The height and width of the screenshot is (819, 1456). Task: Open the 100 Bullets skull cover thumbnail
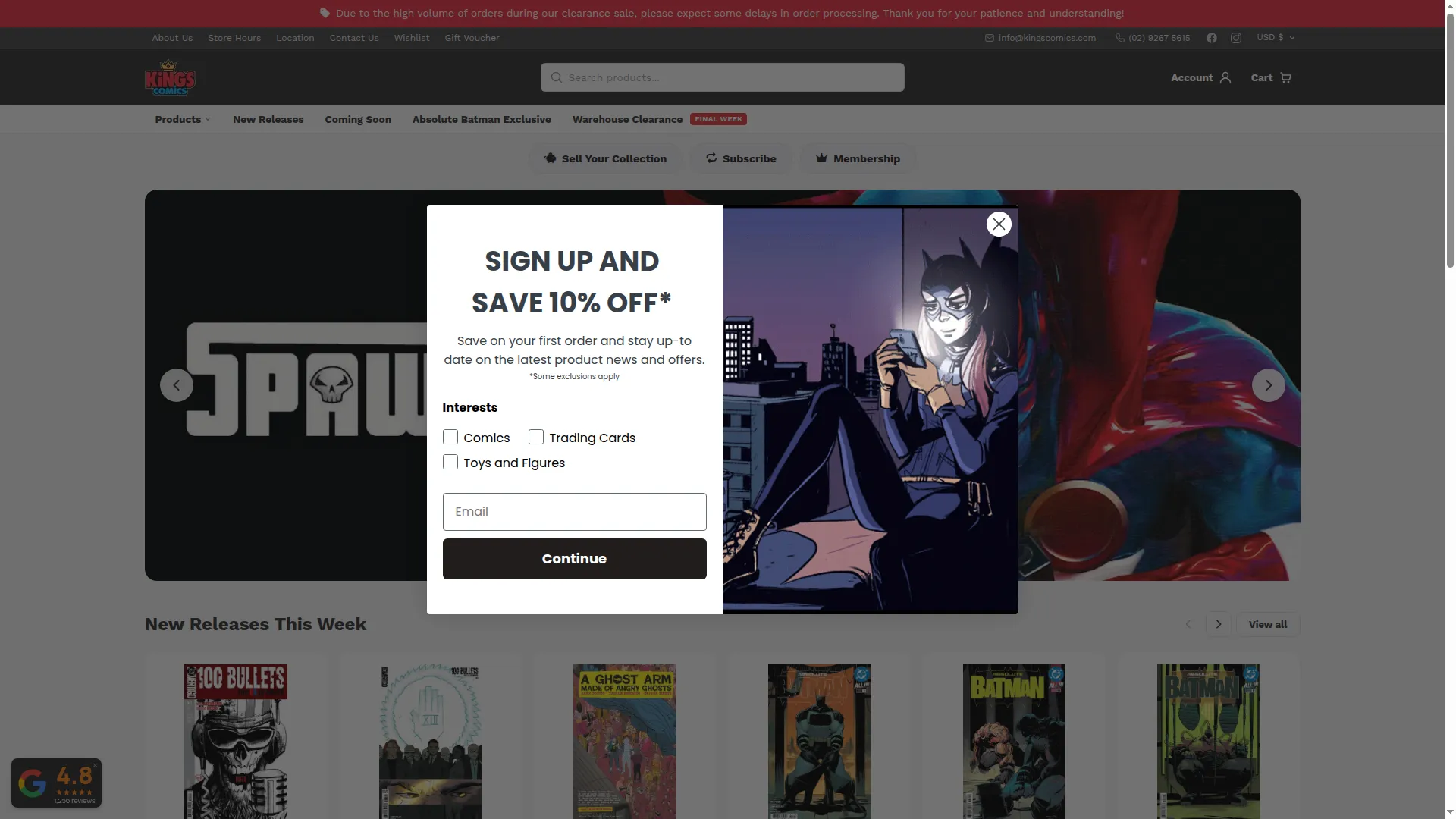pos(236,742)
